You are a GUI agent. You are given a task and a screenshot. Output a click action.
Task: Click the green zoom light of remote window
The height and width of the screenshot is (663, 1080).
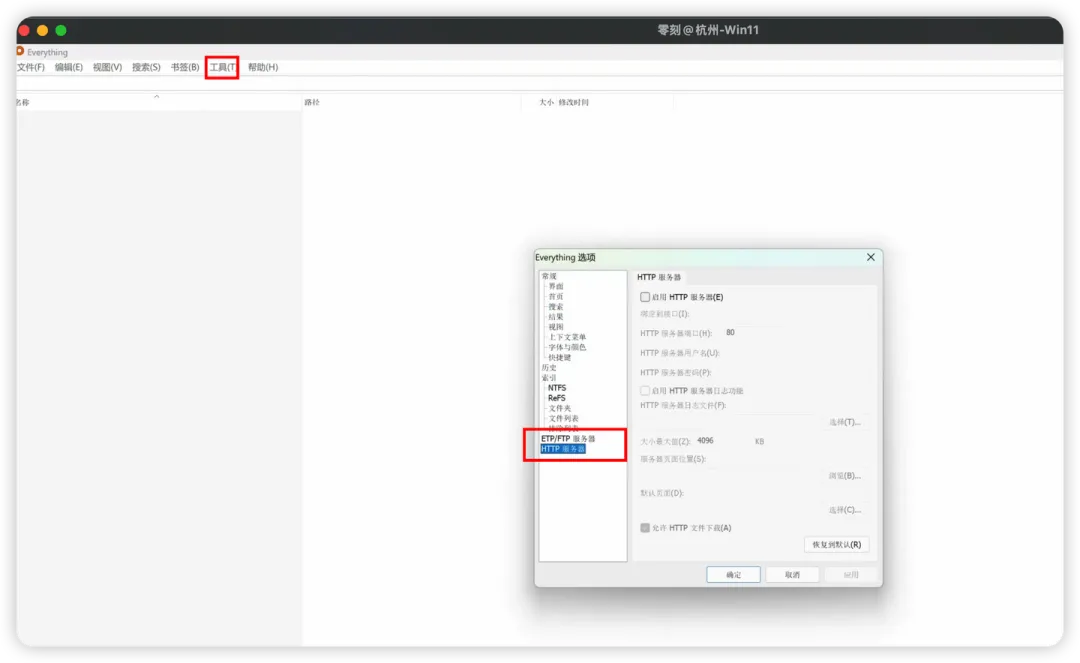[x=61, y=30]
